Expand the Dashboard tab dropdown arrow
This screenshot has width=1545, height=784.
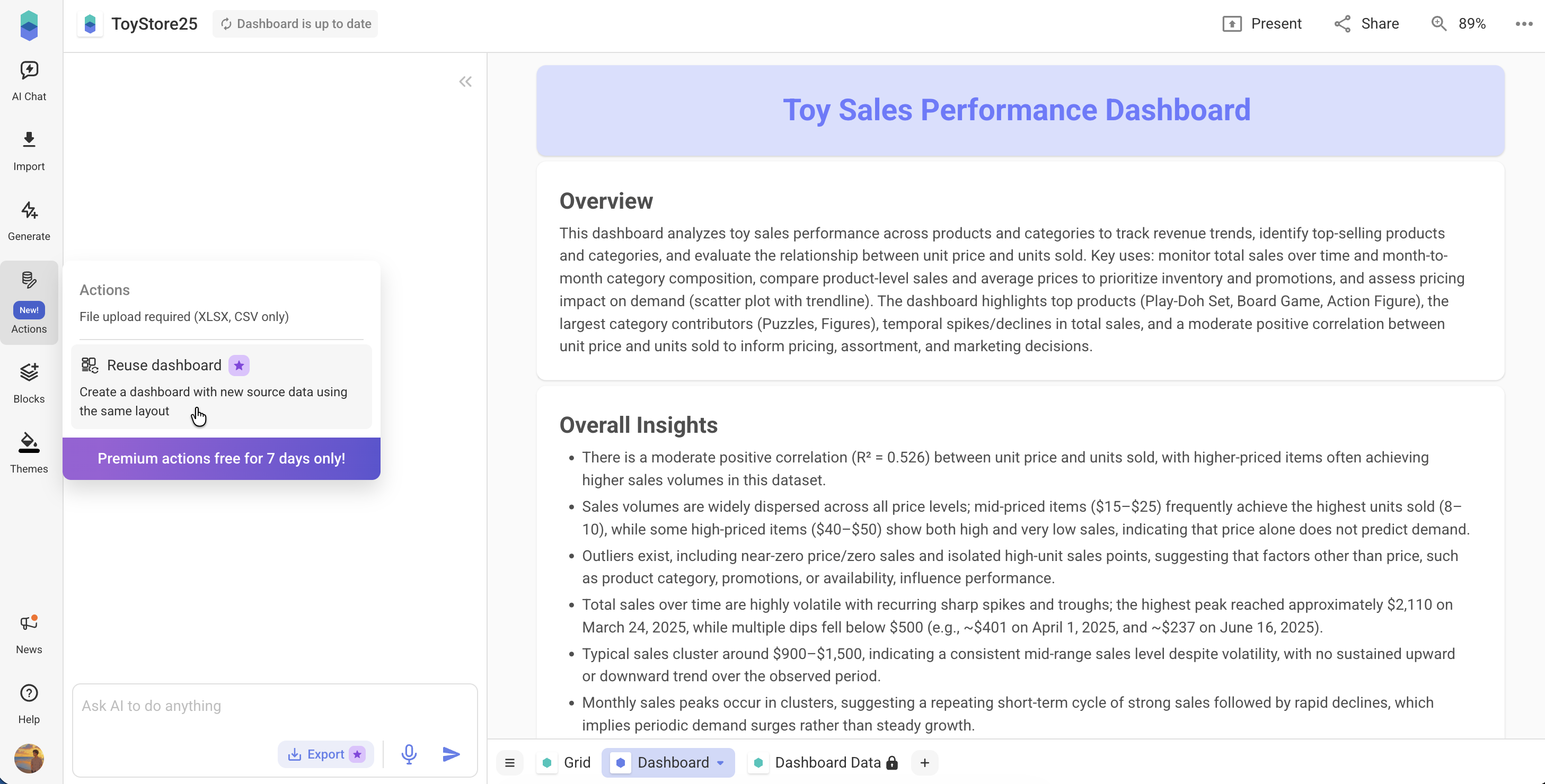pyautogui.click(x=721, y=762)
